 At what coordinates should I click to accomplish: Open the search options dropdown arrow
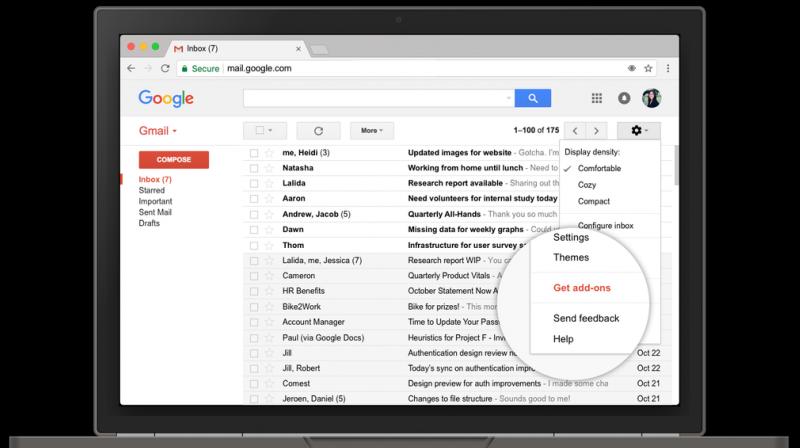(x=509, y=98)
